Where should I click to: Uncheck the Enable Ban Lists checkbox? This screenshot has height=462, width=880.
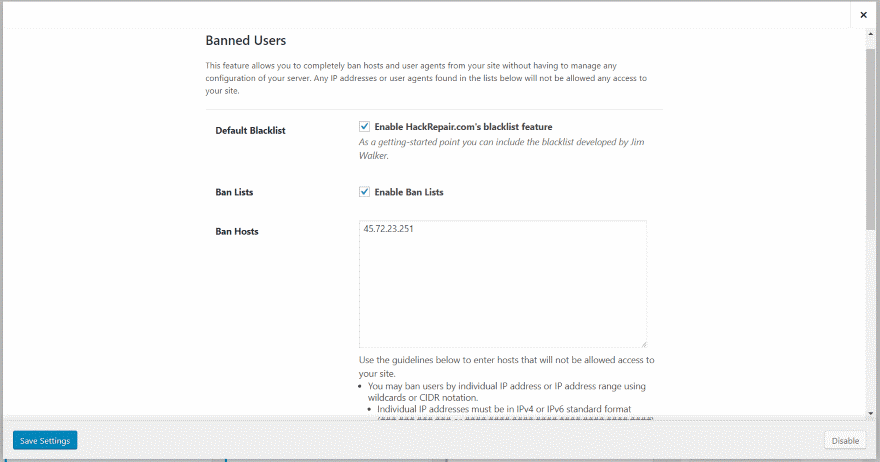pos(364,191)
